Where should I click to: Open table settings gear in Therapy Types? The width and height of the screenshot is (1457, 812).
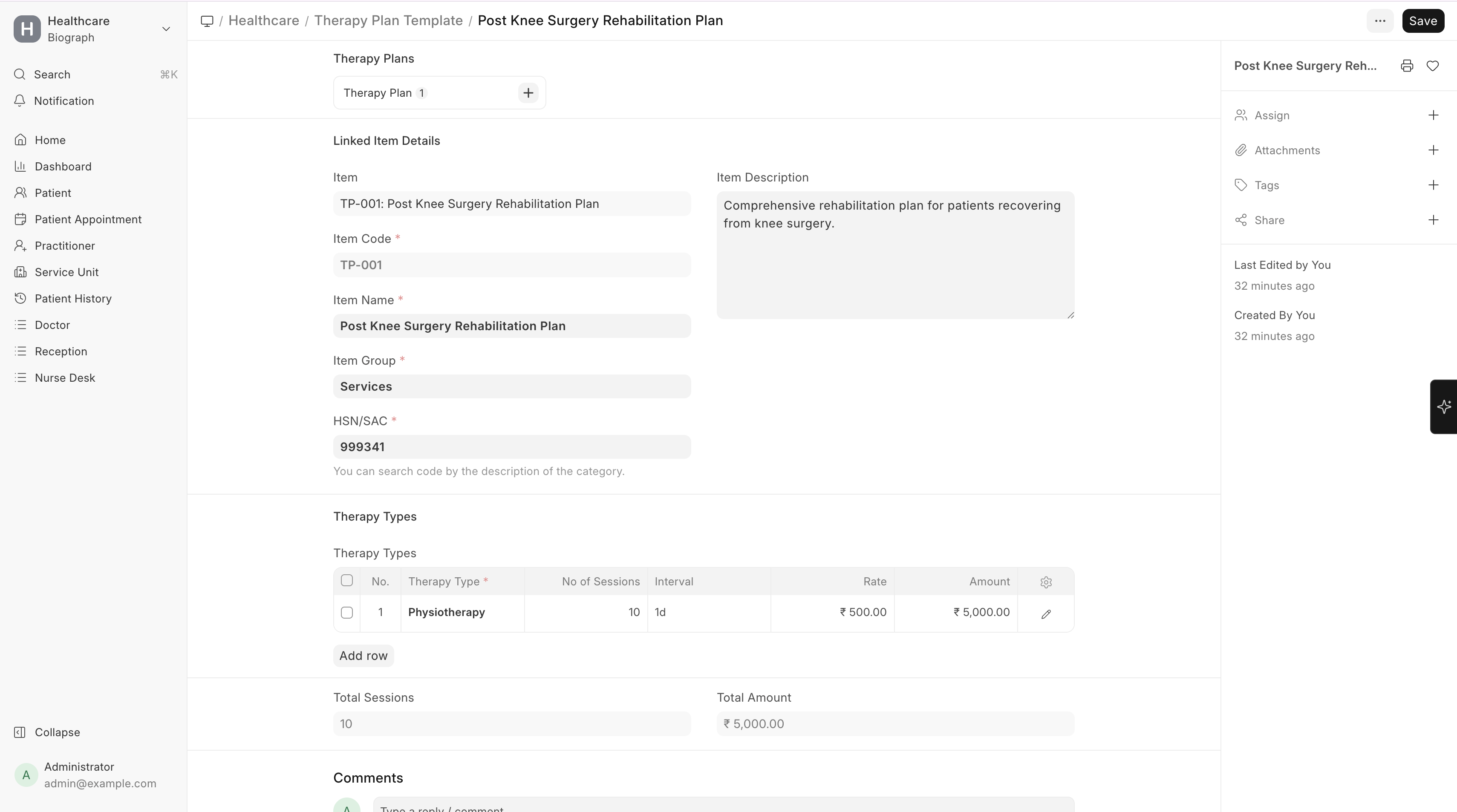(1045, 582)
